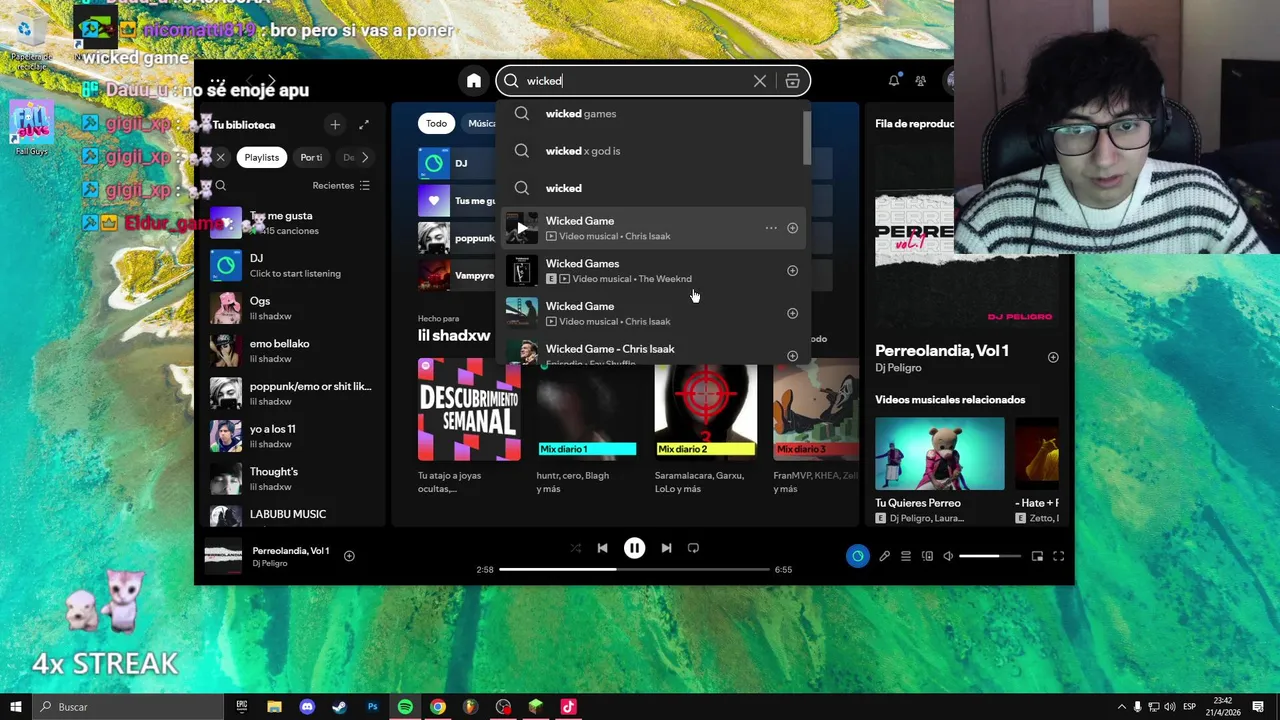Expand Tu biblioteca to full view

(364, 124)
